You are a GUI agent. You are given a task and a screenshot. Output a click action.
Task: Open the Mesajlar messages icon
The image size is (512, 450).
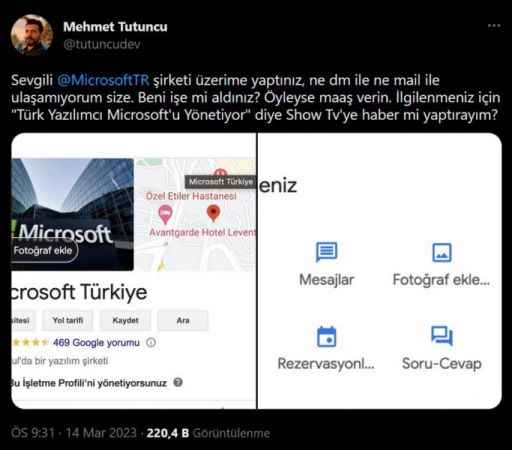(x=326, y=252)
